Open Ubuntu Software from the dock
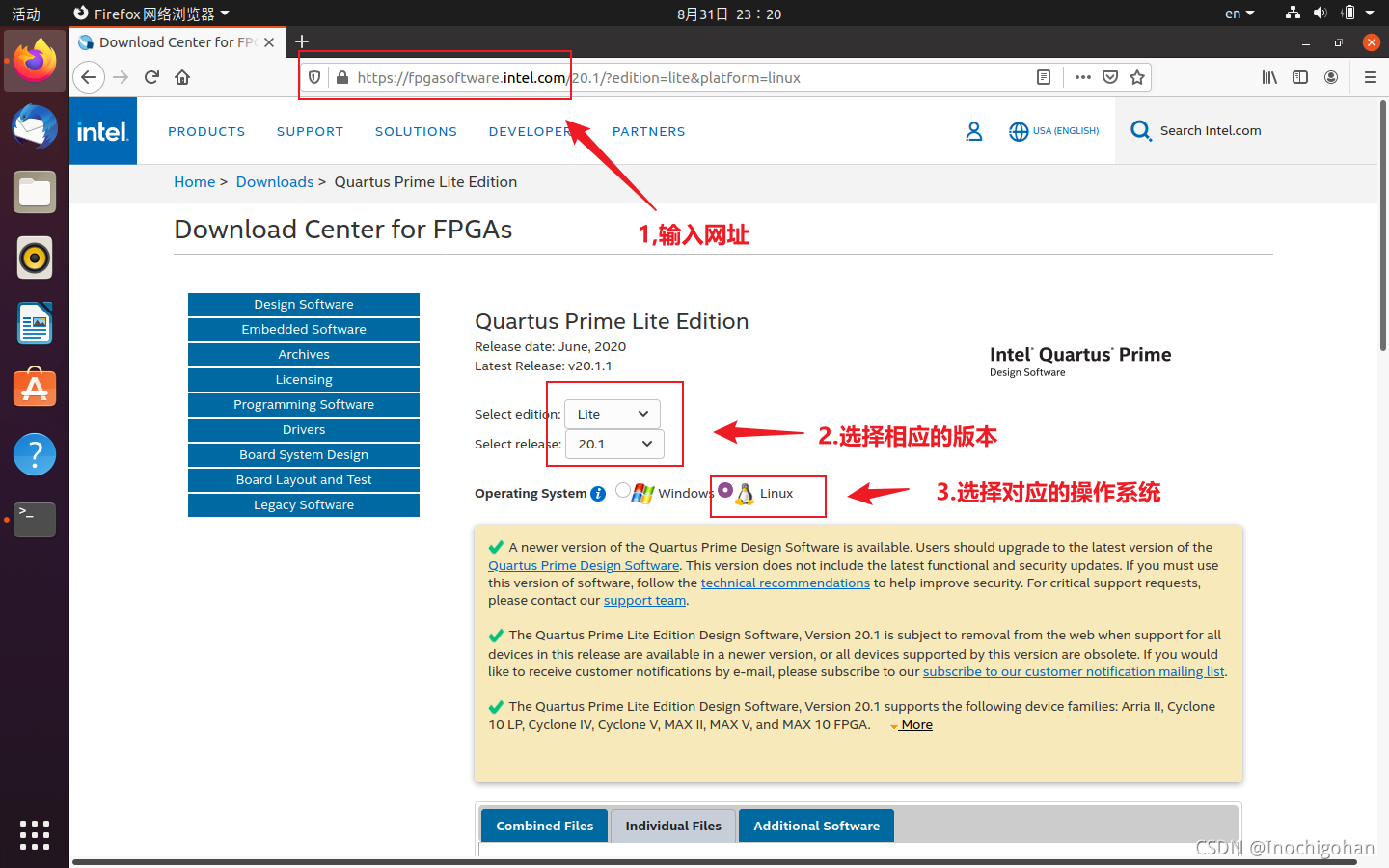Viewport: 1389px width, 868px height. [x=35, y=389]
